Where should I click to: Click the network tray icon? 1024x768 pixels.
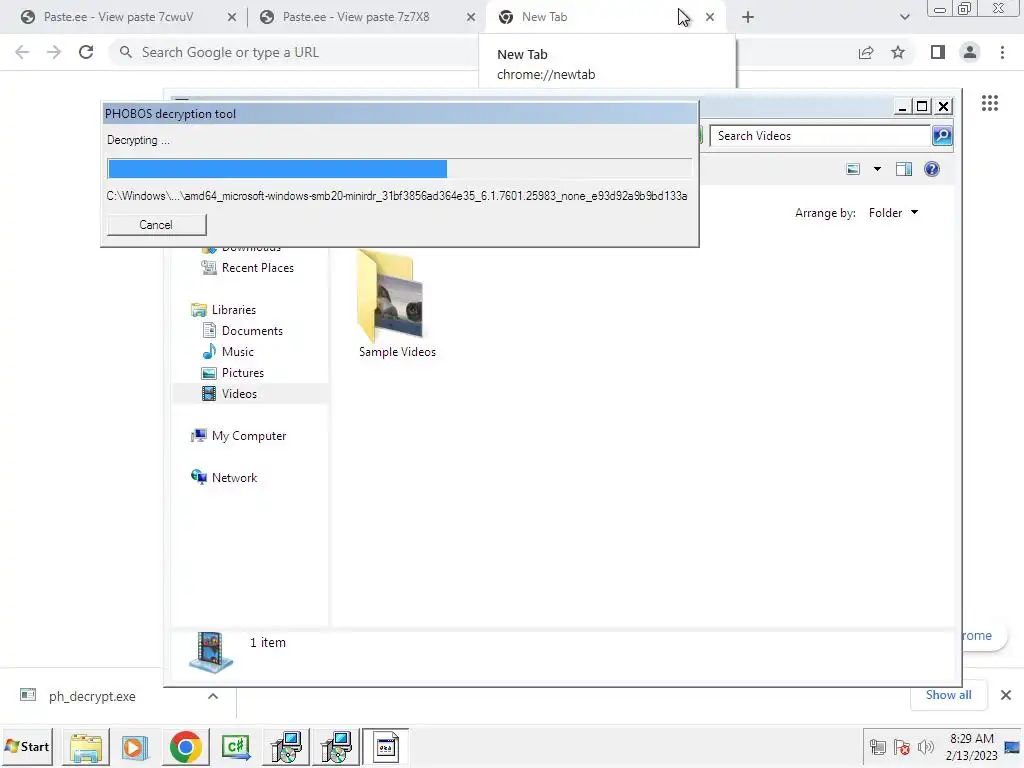878,746
